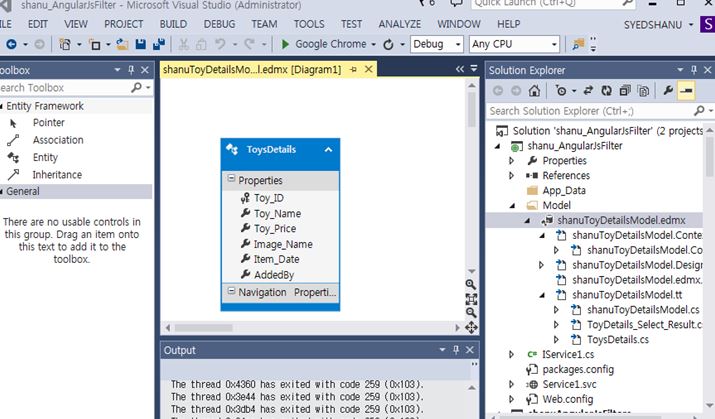
Task: Select the shanuToyDetailsModel edmx Diagram1 tab
Action: 252,69
